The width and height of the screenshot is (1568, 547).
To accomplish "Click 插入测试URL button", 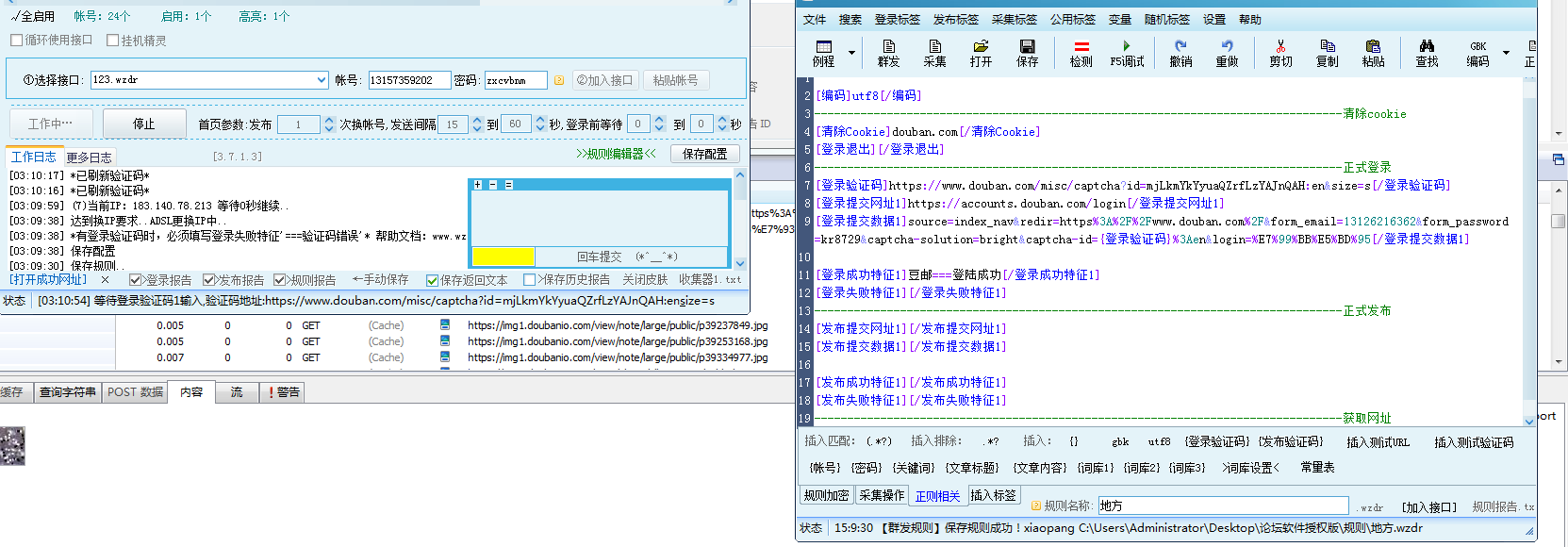I will [x=1378, y=442].
